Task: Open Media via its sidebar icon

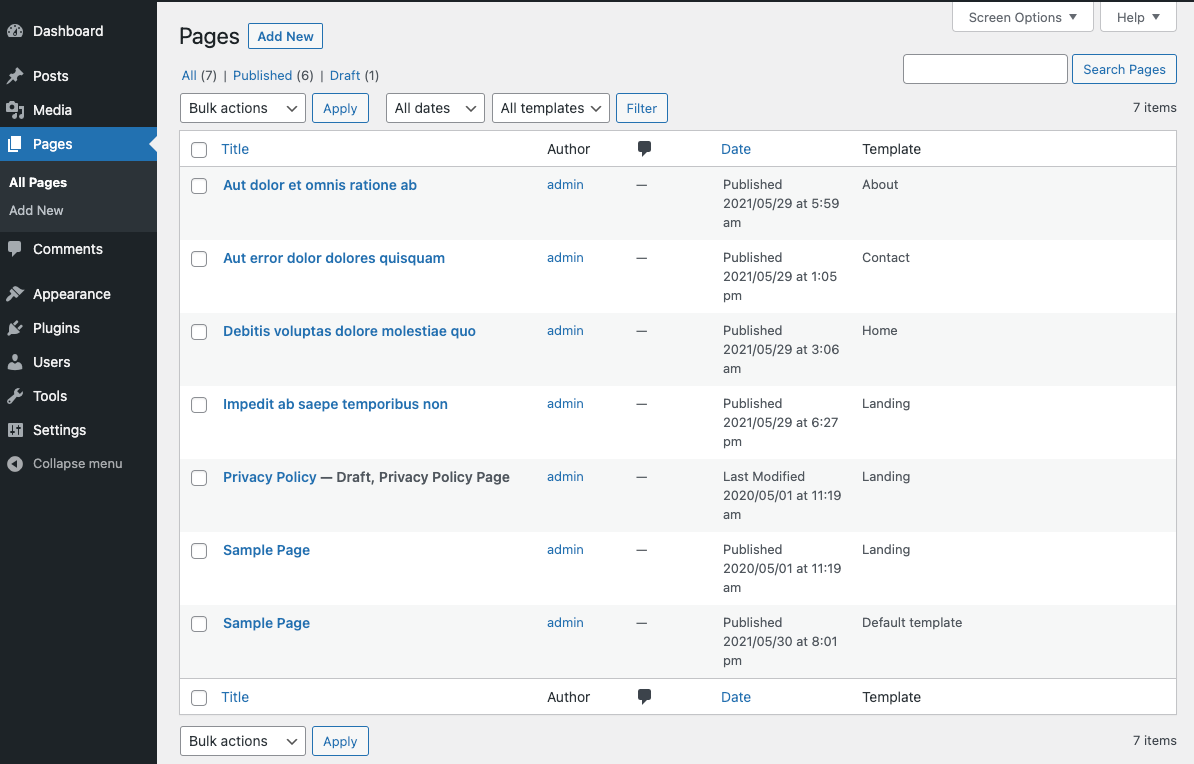Action: (15, 110)
